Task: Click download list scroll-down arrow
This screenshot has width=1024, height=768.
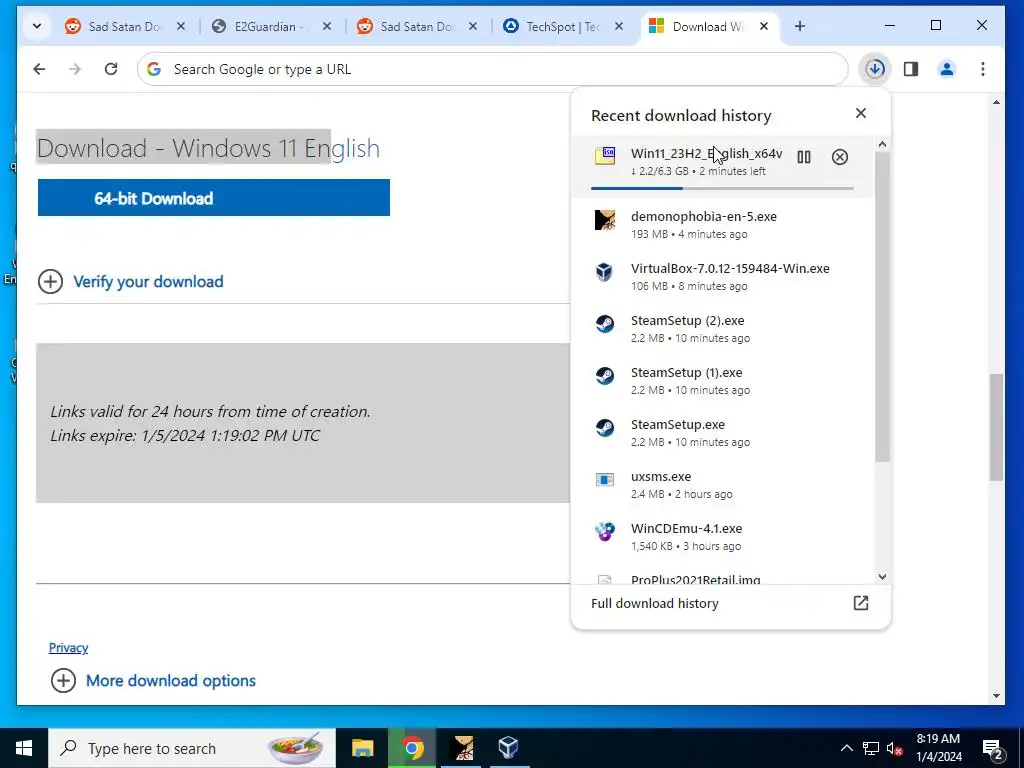Action: pyautogui.click(x=882, y=577)
